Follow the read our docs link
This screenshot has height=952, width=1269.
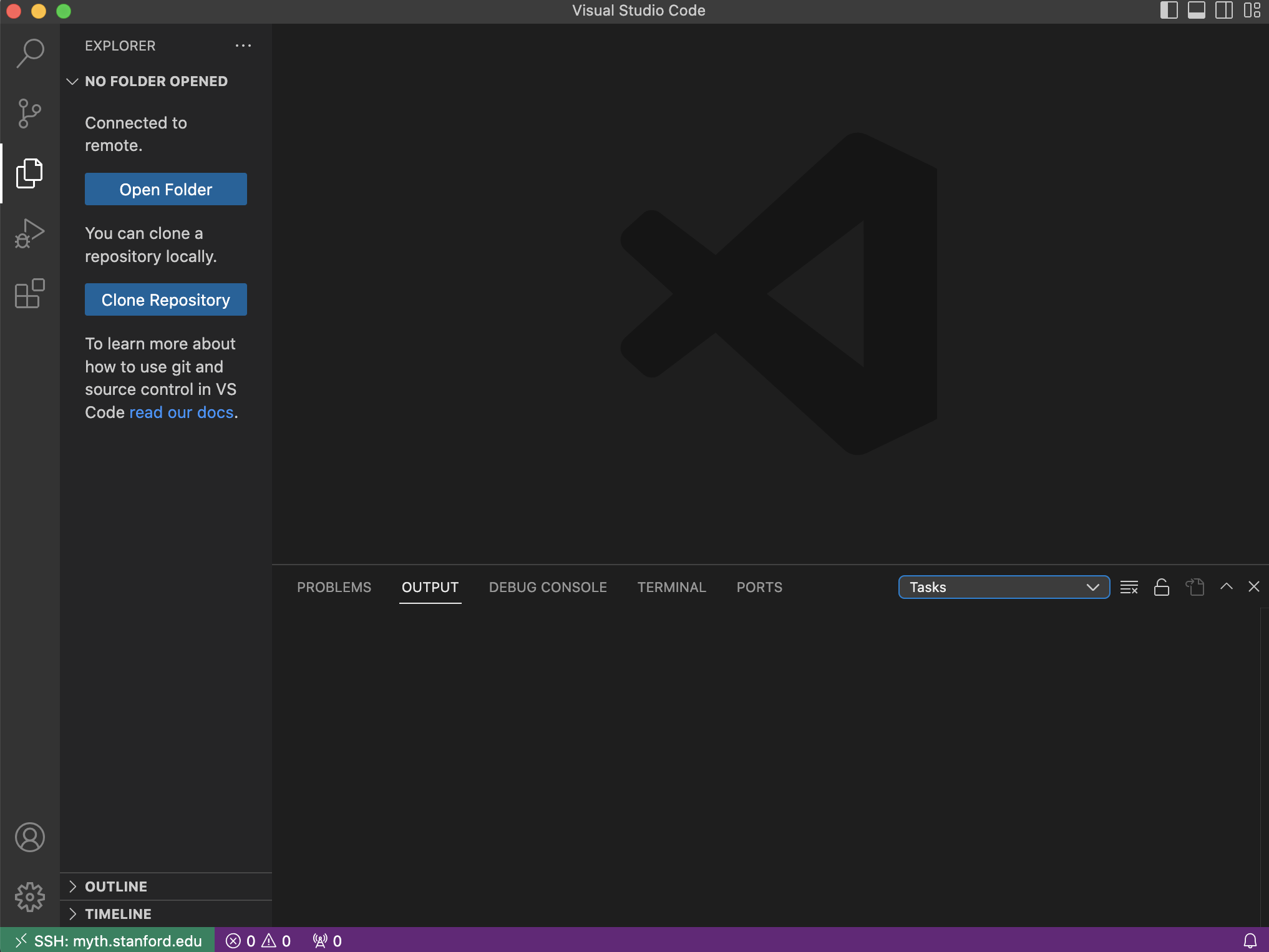point(182,412)
